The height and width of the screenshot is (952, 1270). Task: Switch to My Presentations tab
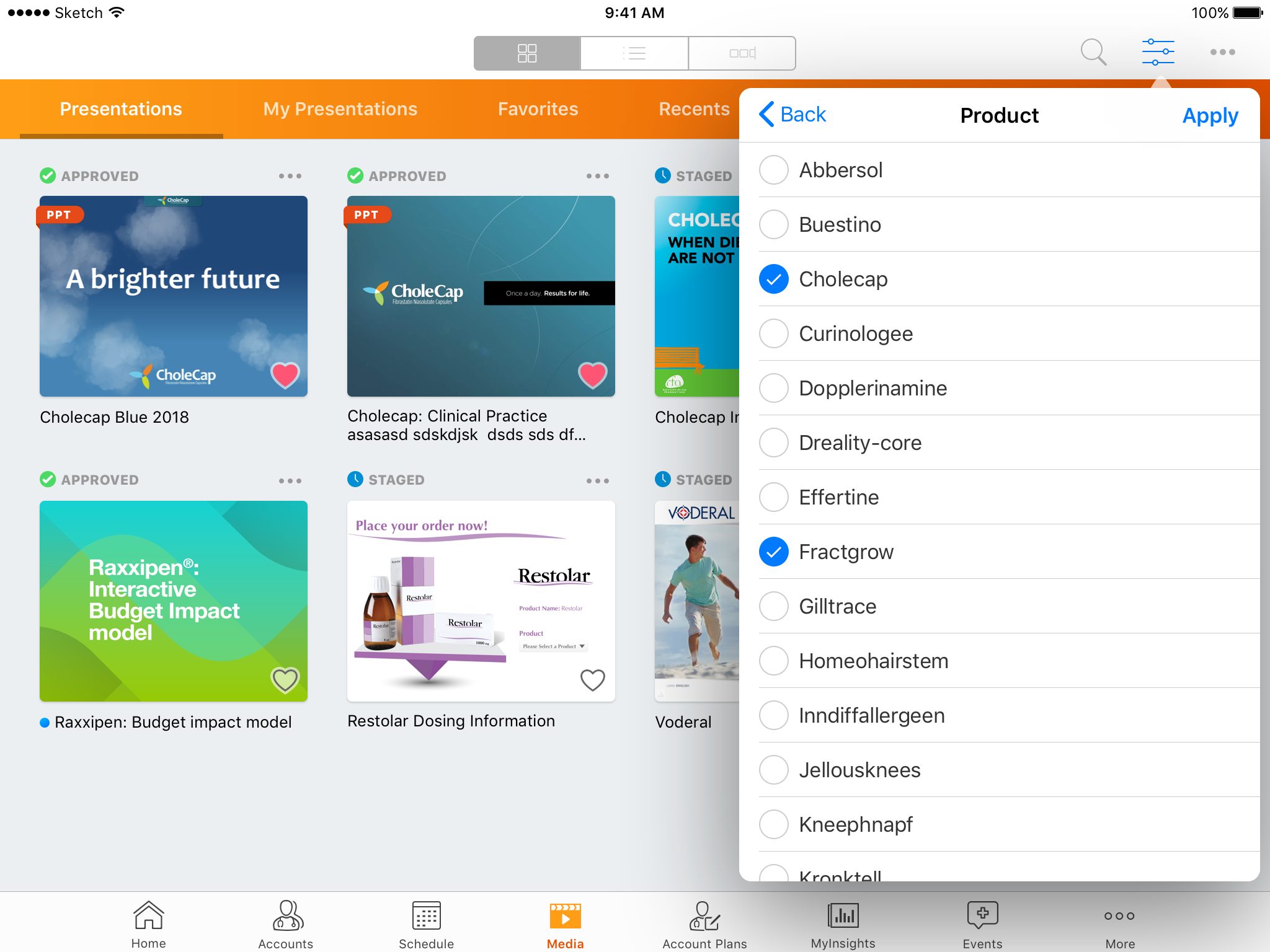[x=340, y=109]
